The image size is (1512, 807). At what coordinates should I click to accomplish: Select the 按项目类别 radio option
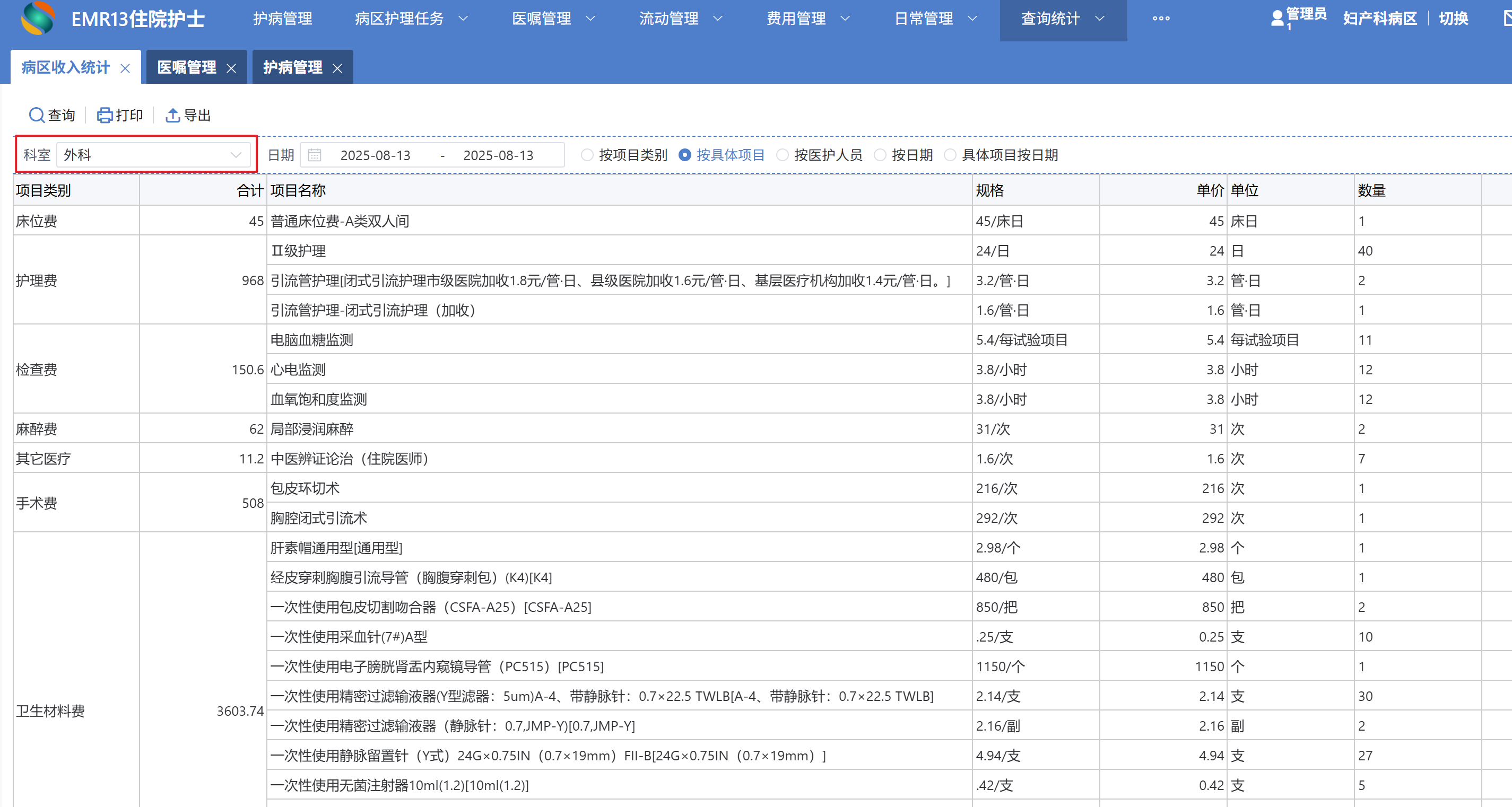point(586,155)
